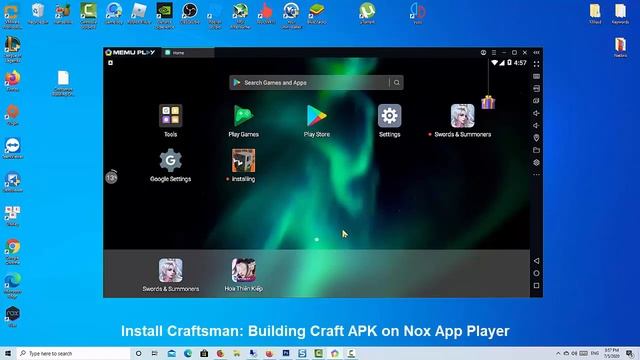Decrease volume in the MEmu sidebar
Image resolution: width=640 pixels, height=360 pixels.
point(536,125)
